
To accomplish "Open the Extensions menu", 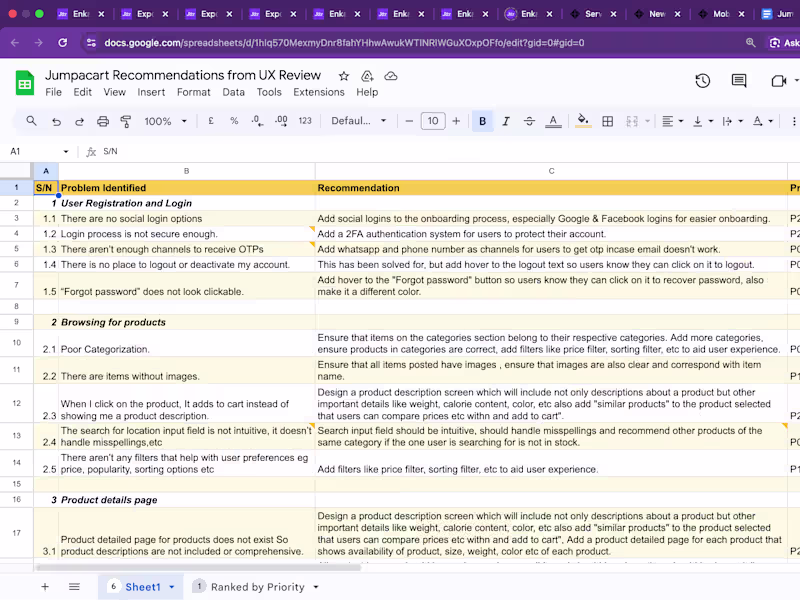I will click(318, 92).
